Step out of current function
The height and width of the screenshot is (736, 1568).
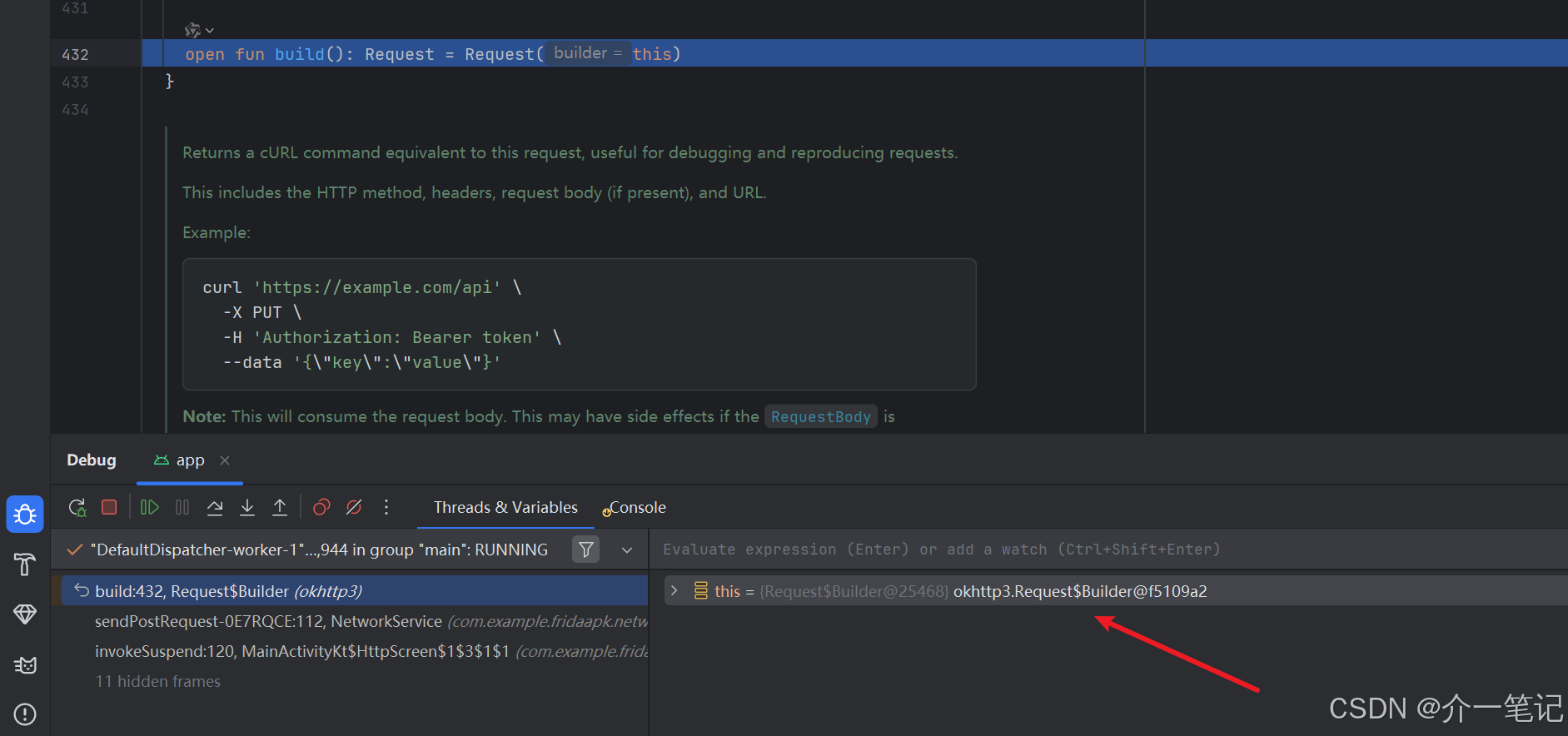[280, 507]
